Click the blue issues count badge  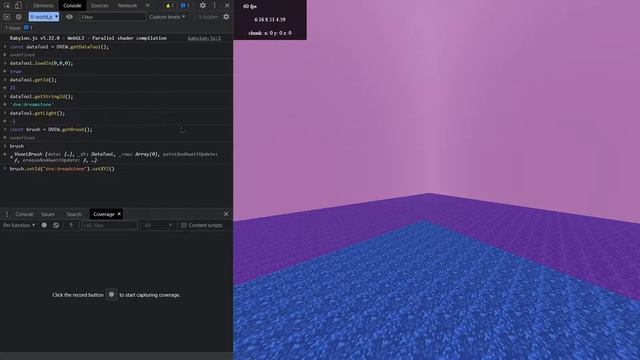pos(185,5)
